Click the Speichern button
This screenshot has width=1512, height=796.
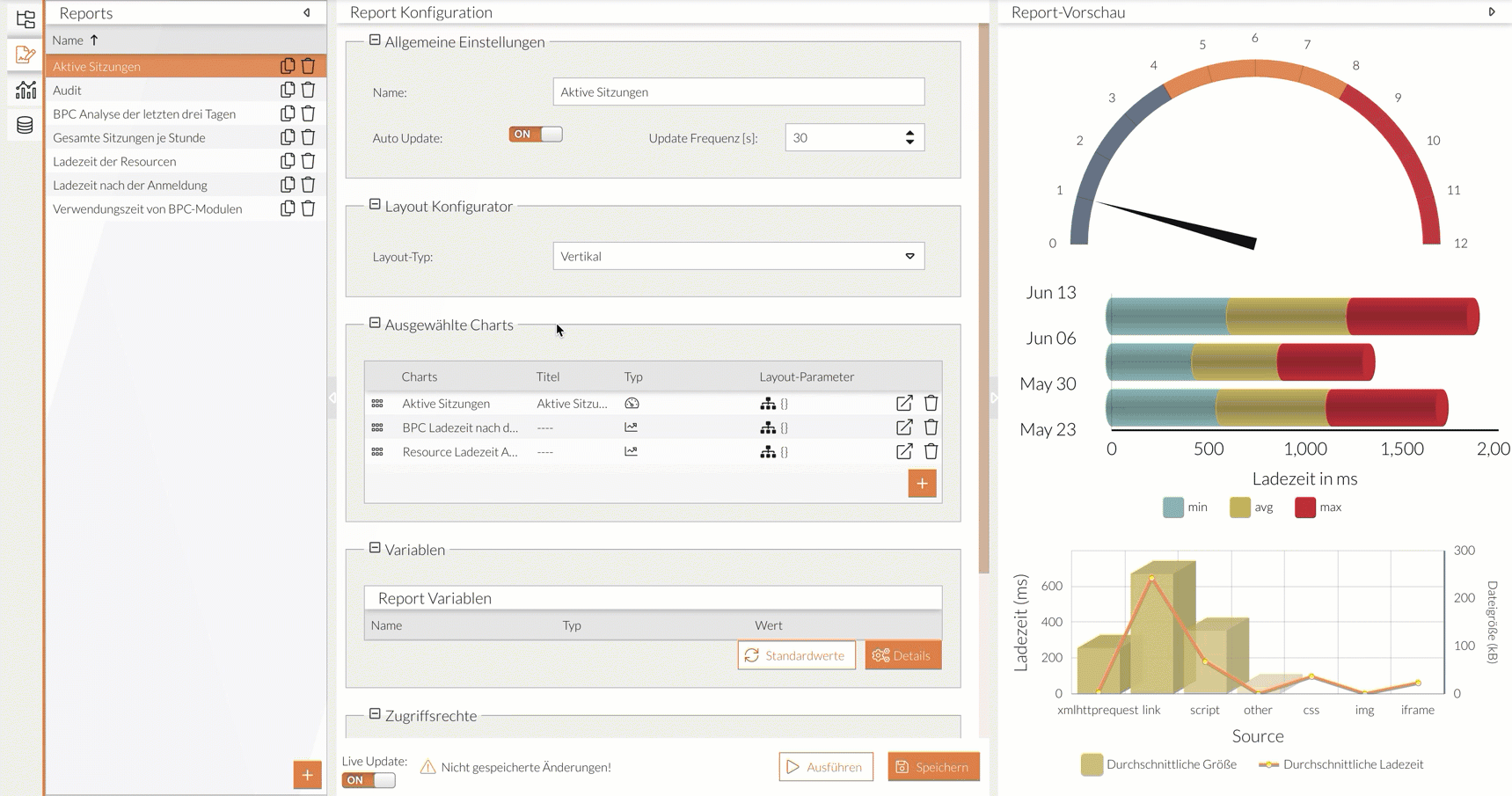pos(932,767)
